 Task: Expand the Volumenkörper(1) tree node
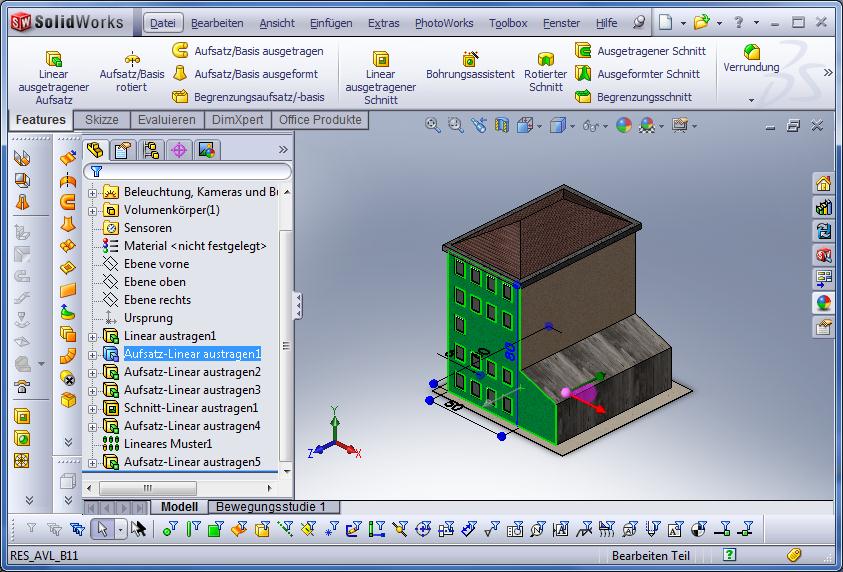pos(93,210)
